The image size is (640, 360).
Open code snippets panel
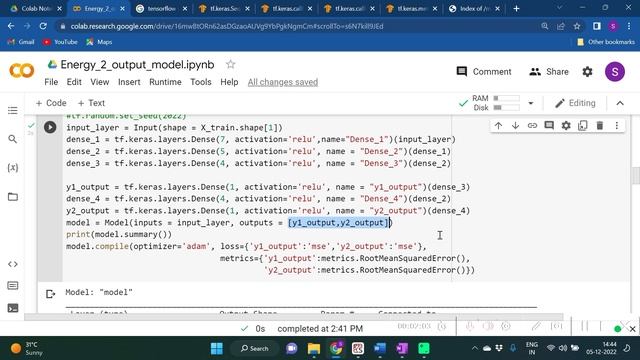(13, 264)
